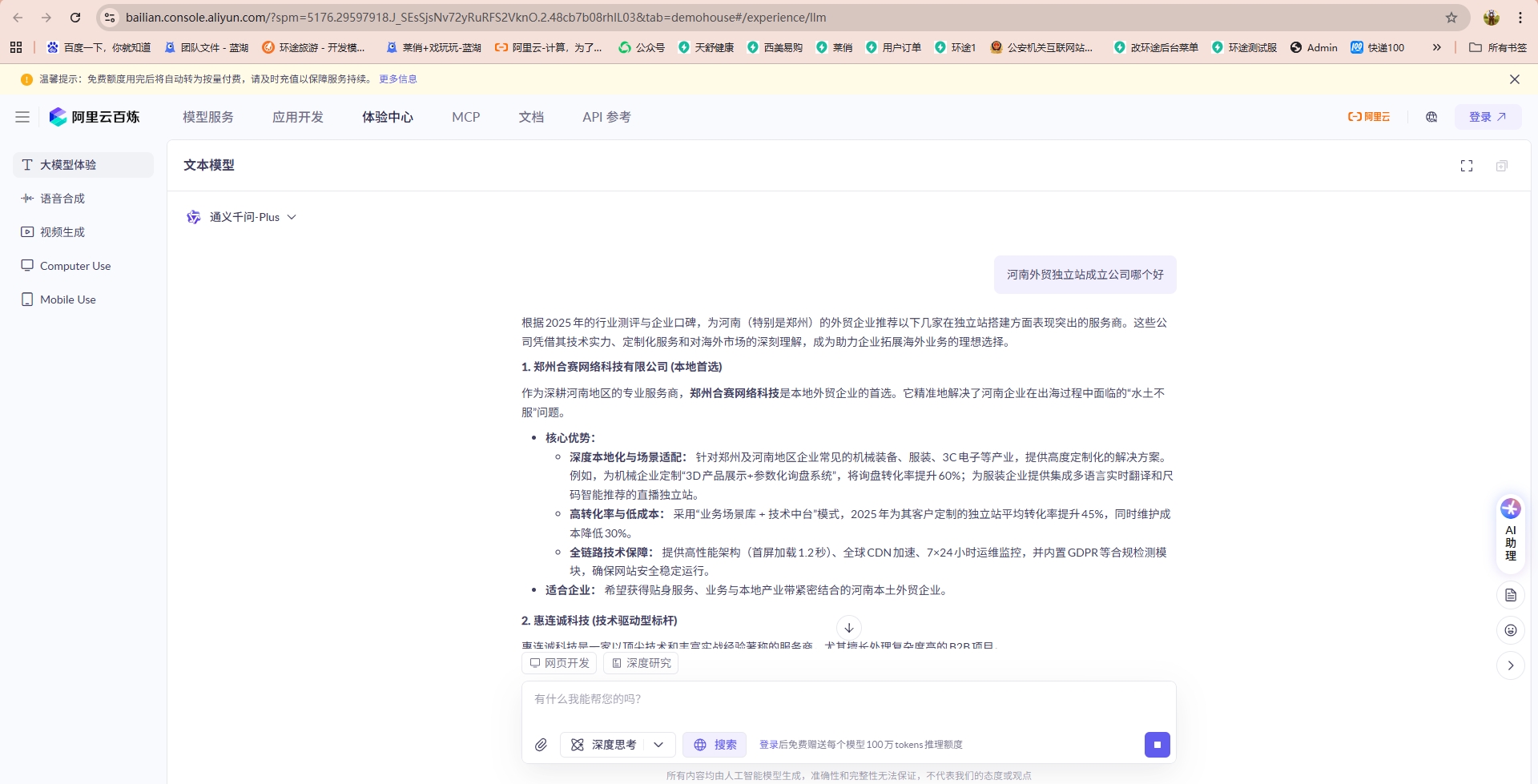The height and width of the screenshot is (784, 1538).
Task: Toggle the 网页开发 mode above the input box
Action: 558,662
